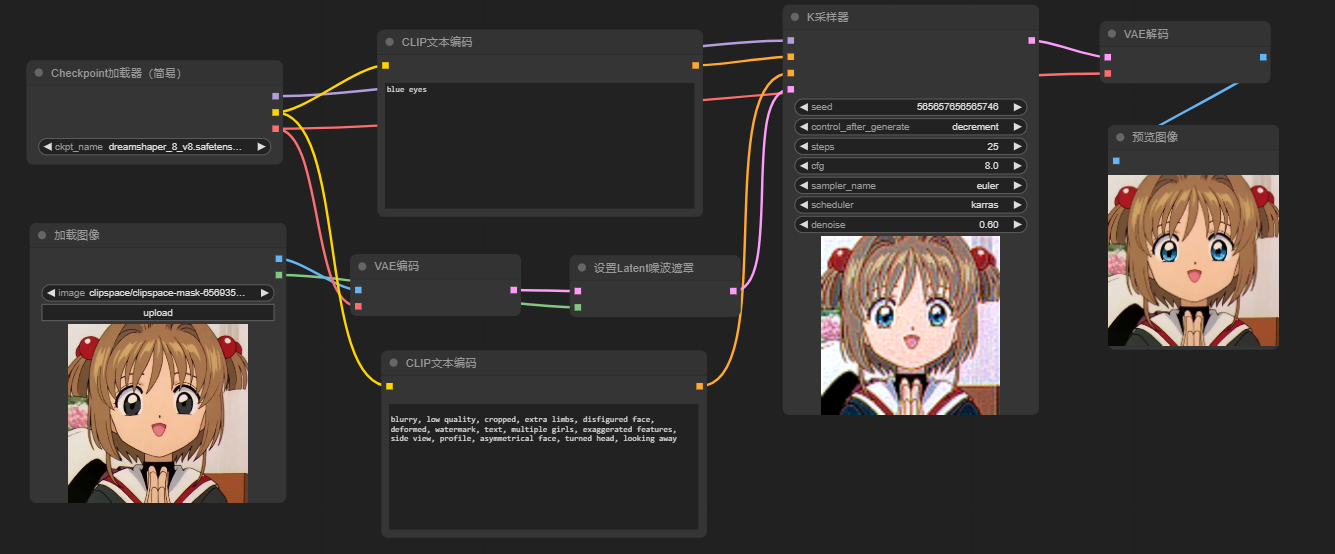Collapse the Checkpoint加载器 node via its title dot

click(39, 73)
